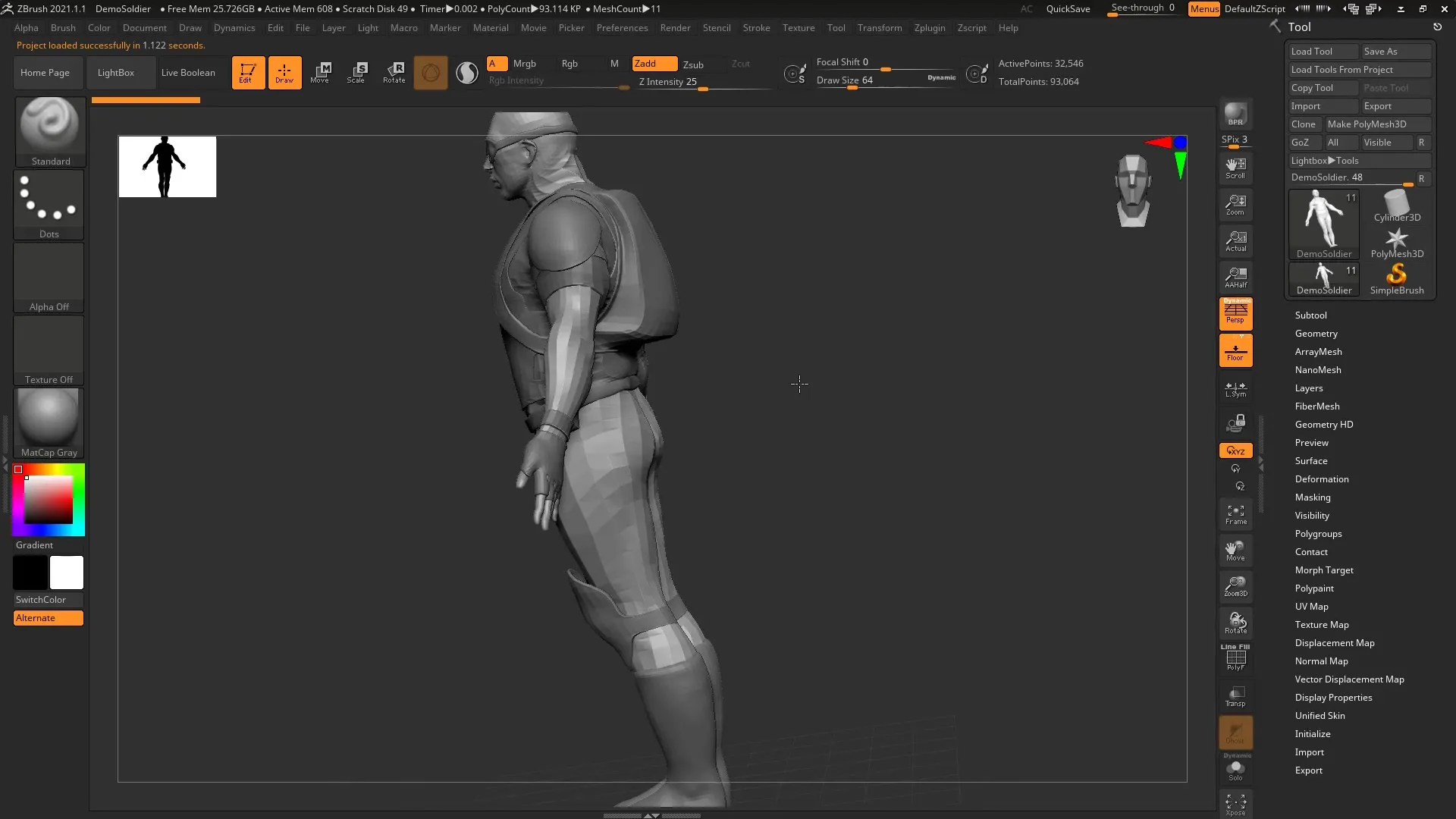This screenshot has height=819, width=1456.
Task: Open the MatCap Gray material selector
Action: click(x=49, y=423)
